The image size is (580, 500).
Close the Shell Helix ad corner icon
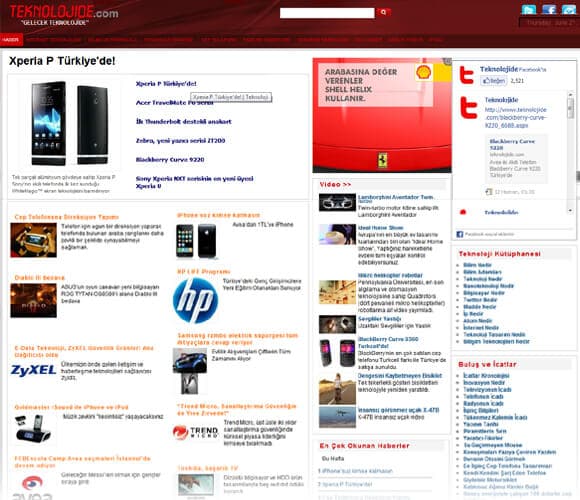(x=448, y=61)
